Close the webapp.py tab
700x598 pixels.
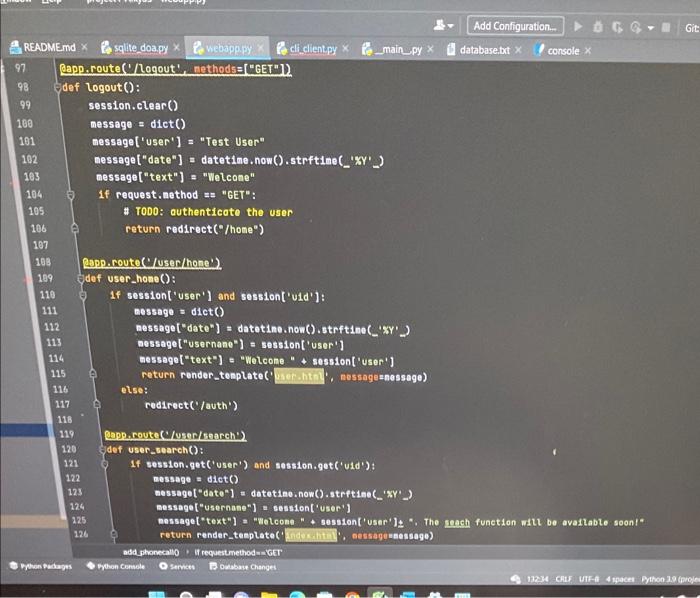pyautogui.click(x=261, y=47)
